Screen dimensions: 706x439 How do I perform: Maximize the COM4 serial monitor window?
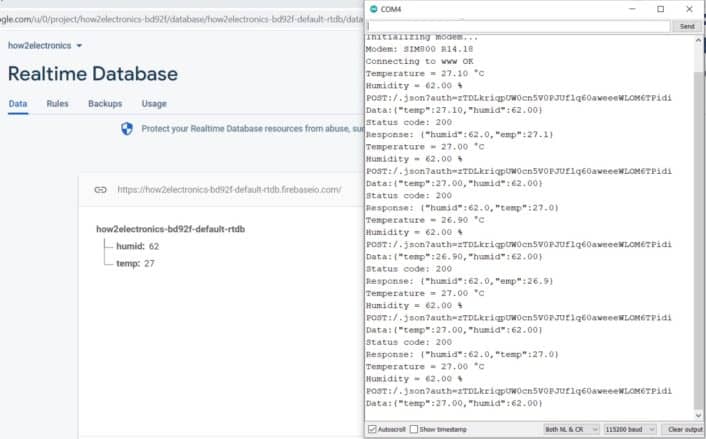pos(661,9)
